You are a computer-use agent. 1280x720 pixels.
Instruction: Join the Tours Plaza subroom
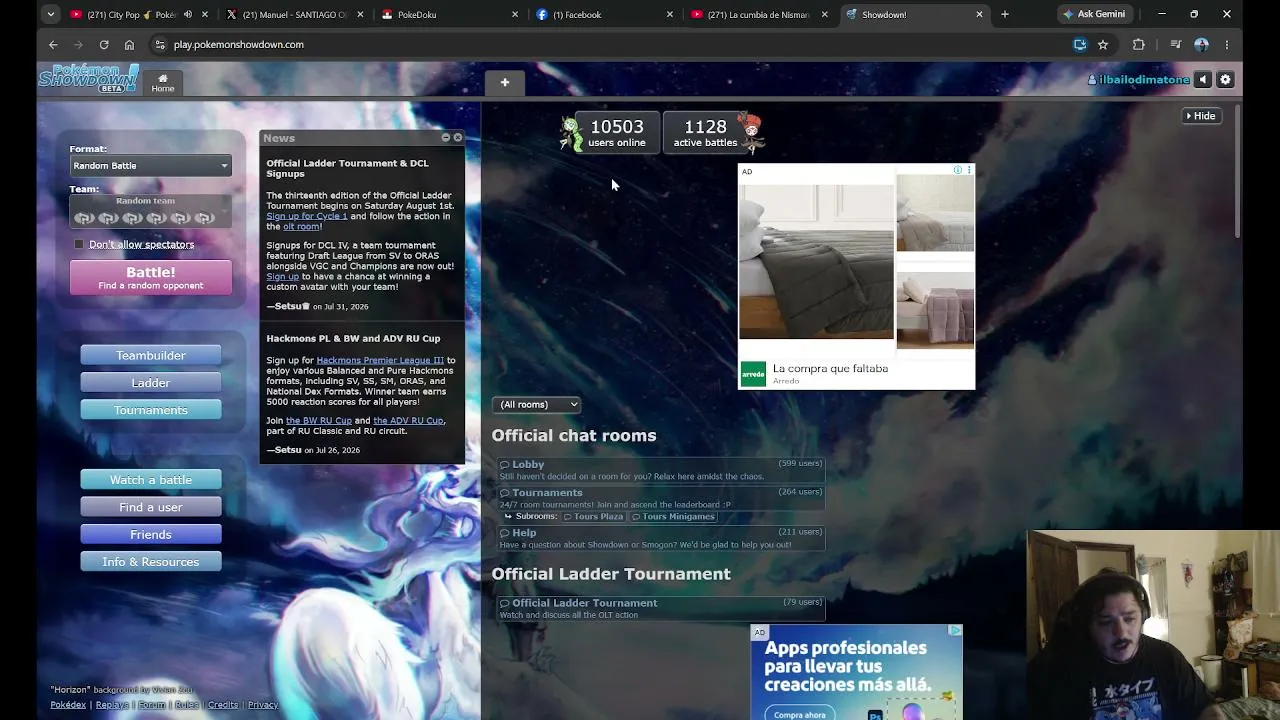[593, 517]
